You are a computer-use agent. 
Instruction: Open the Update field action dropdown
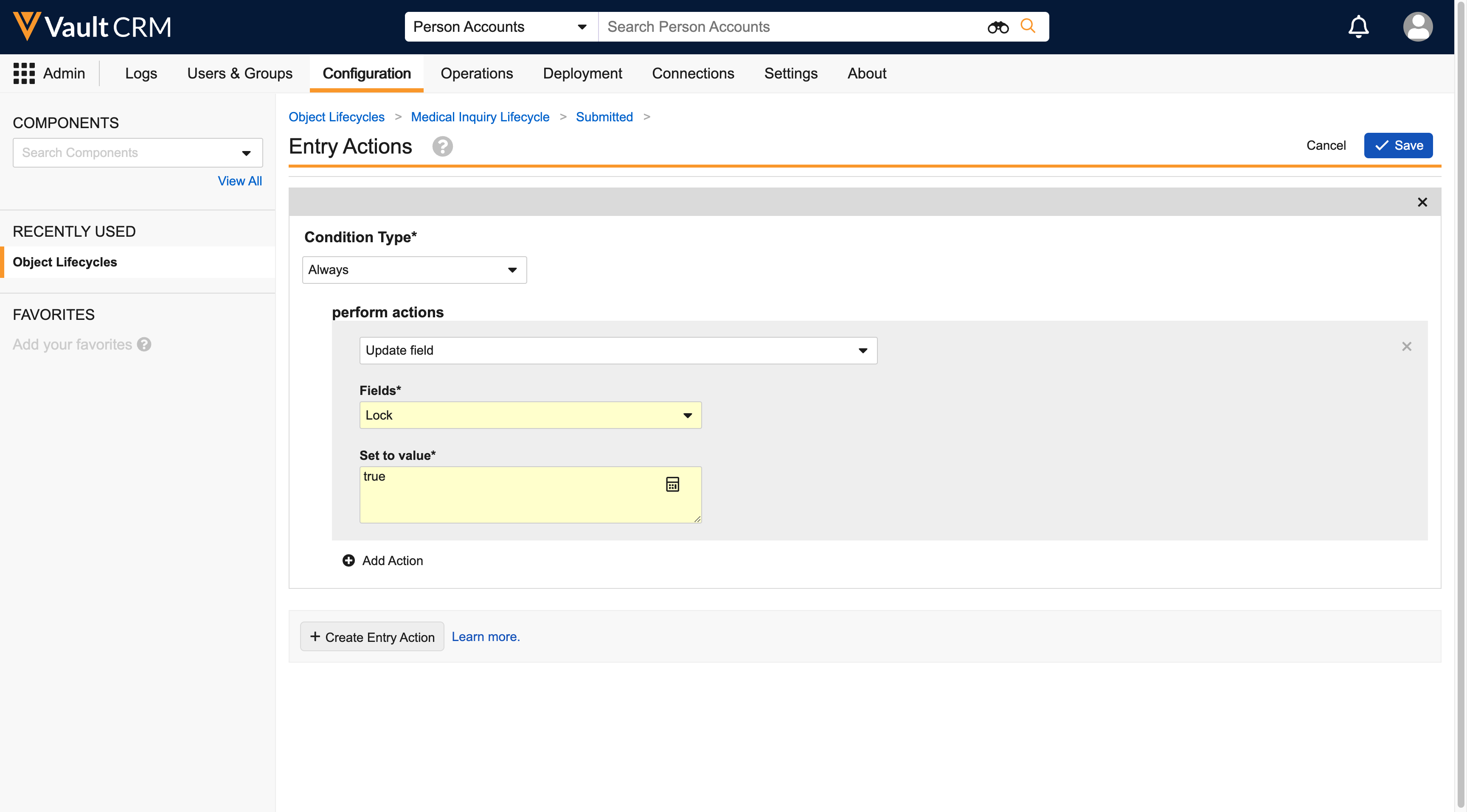(x=618, y=350)
